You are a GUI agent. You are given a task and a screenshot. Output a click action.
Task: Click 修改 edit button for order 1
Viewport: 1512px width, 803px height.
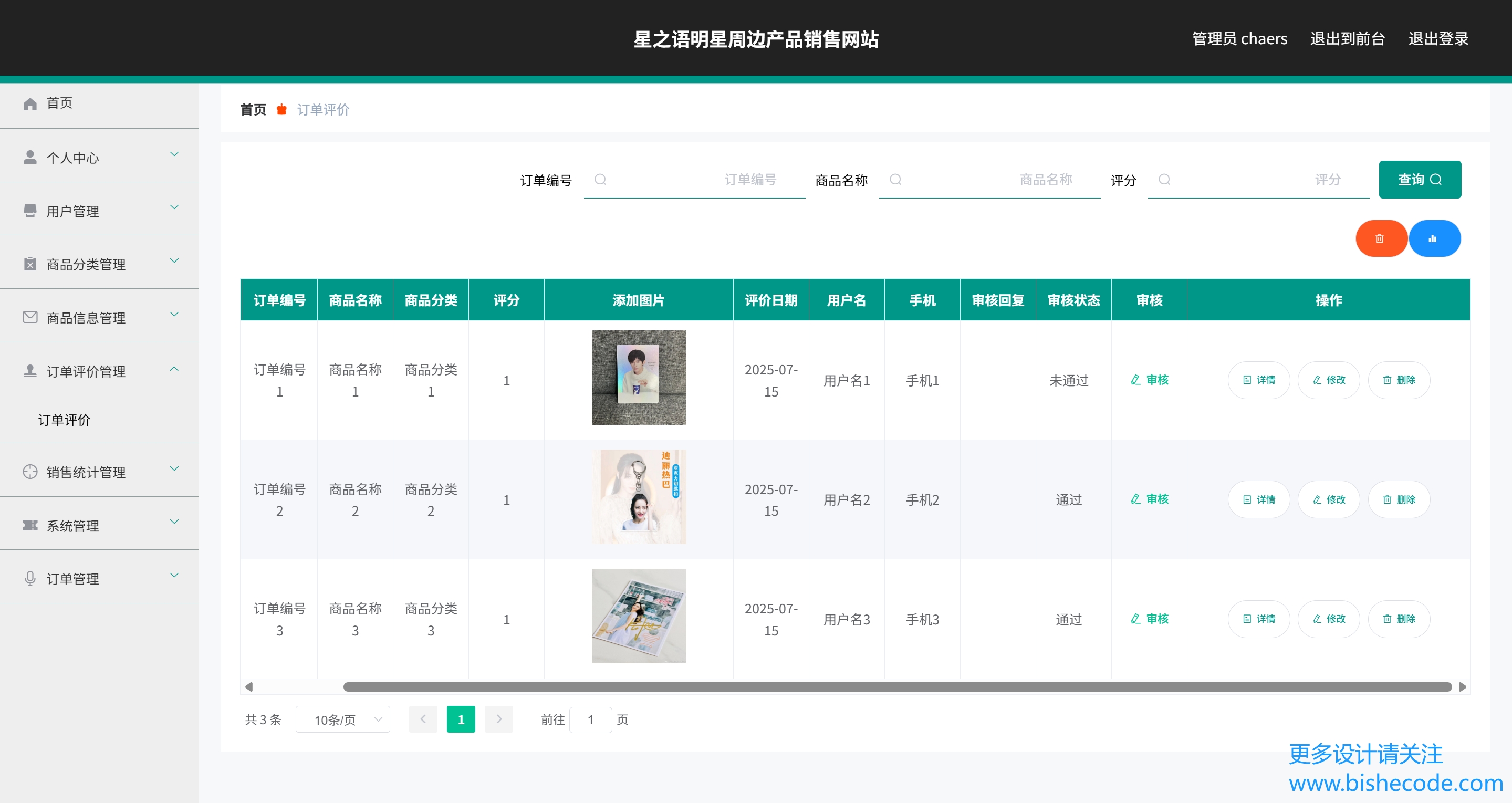pyautogui.click(x=1328, y=380)
